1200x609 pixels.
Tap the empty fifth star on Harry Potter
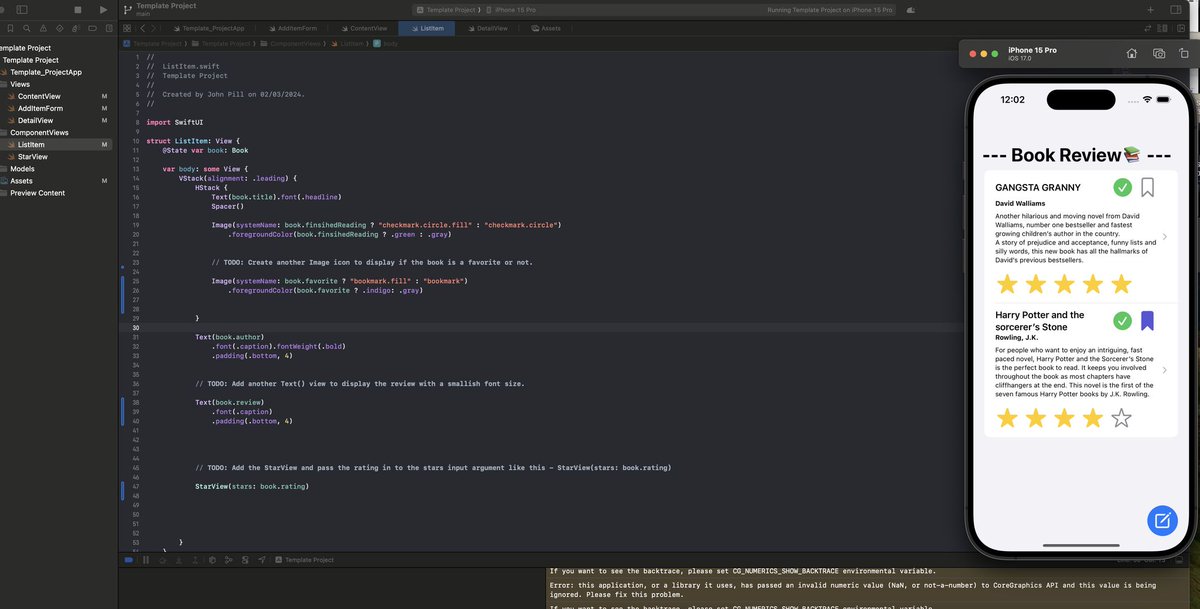(x=1121, y=418)
